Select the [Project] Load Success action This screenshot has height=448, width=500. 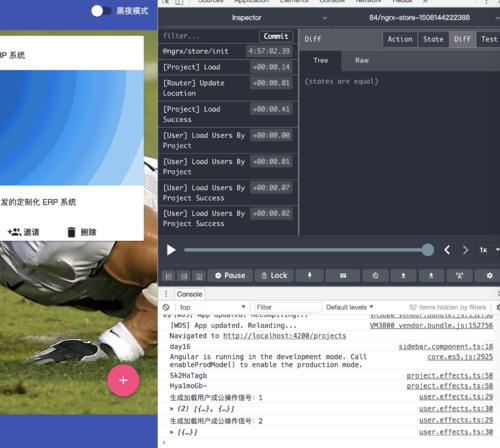[228, 114]
